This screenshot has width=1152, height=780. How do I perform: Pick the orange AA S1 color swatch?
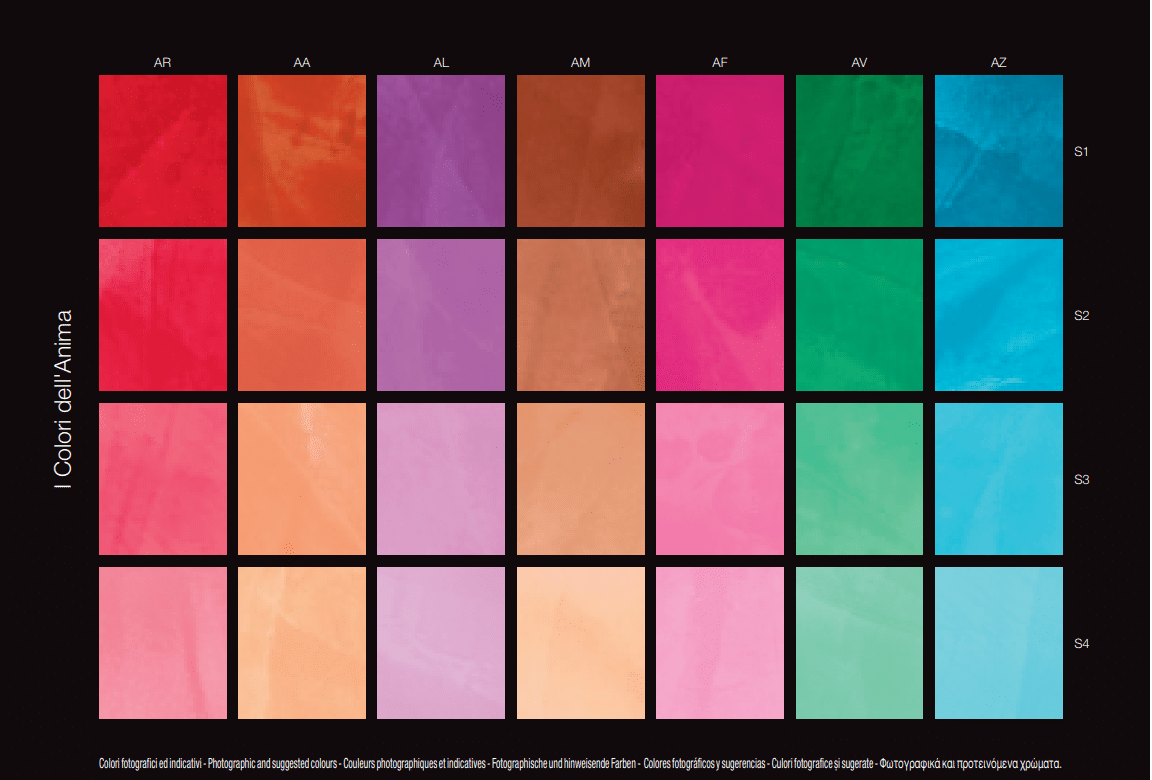coord(301,151)
